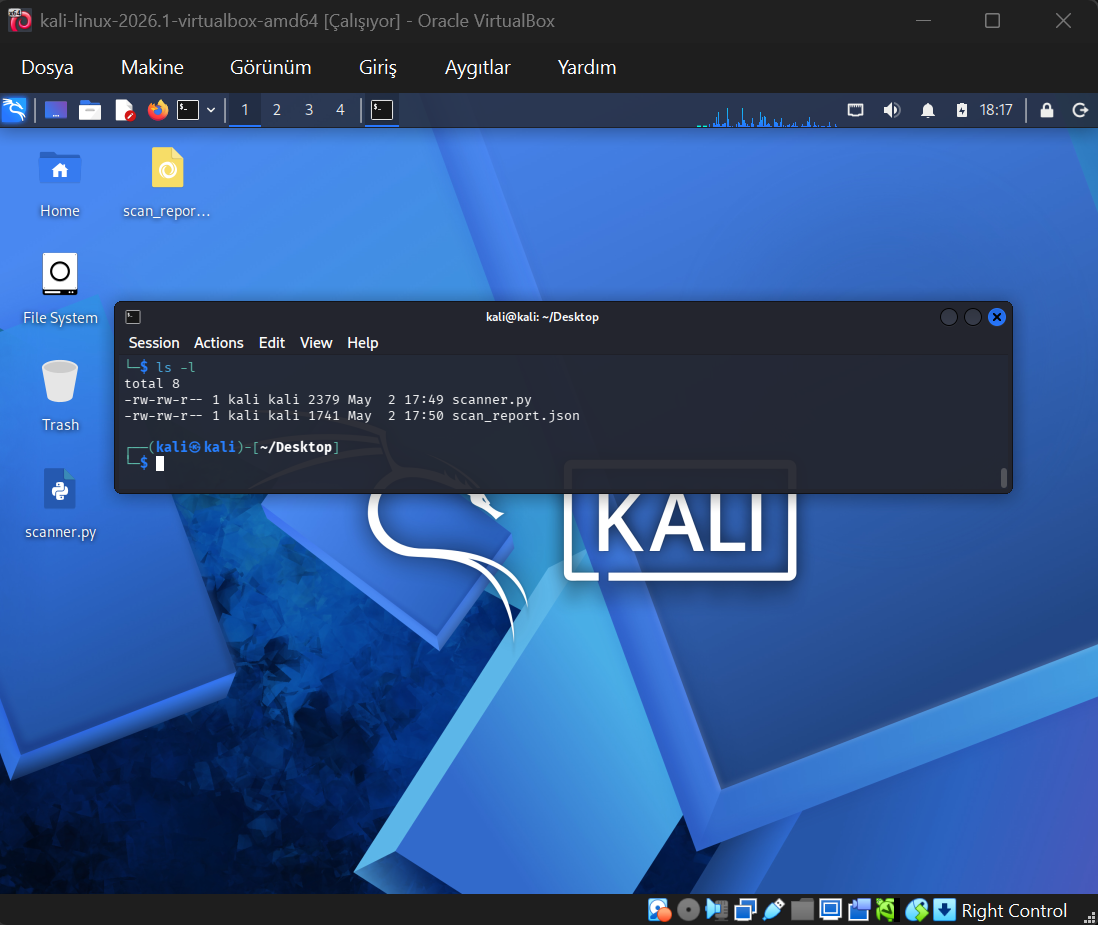Screen dimensions: 1098x925
Task: Click the recording status icon
Action: point(859,910)
